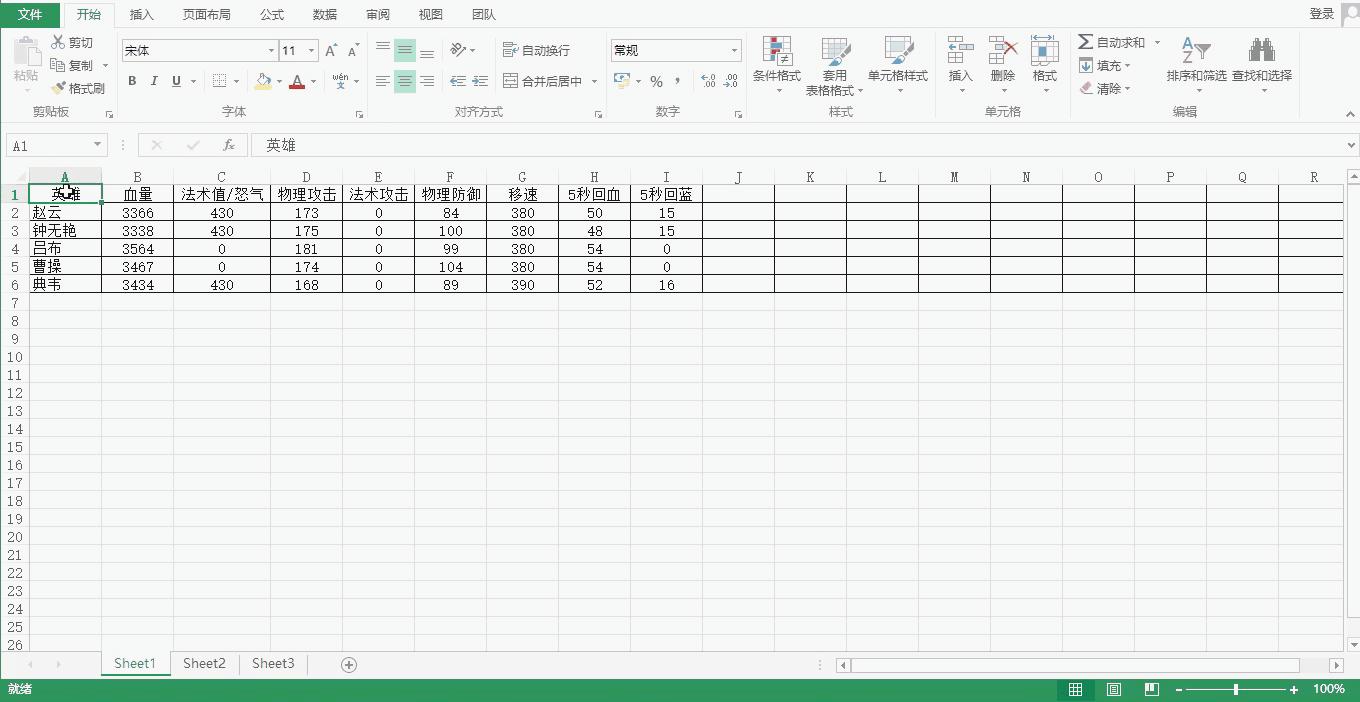Toggle align text right
The width and height of the screenshot is (1360, 702).
(427, 81)
